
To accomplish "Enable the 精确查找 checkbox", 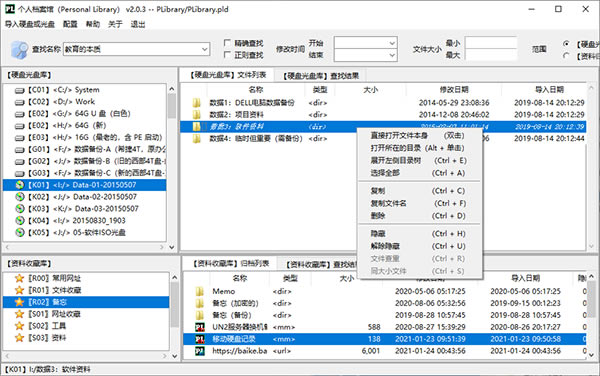I will 227,42.
